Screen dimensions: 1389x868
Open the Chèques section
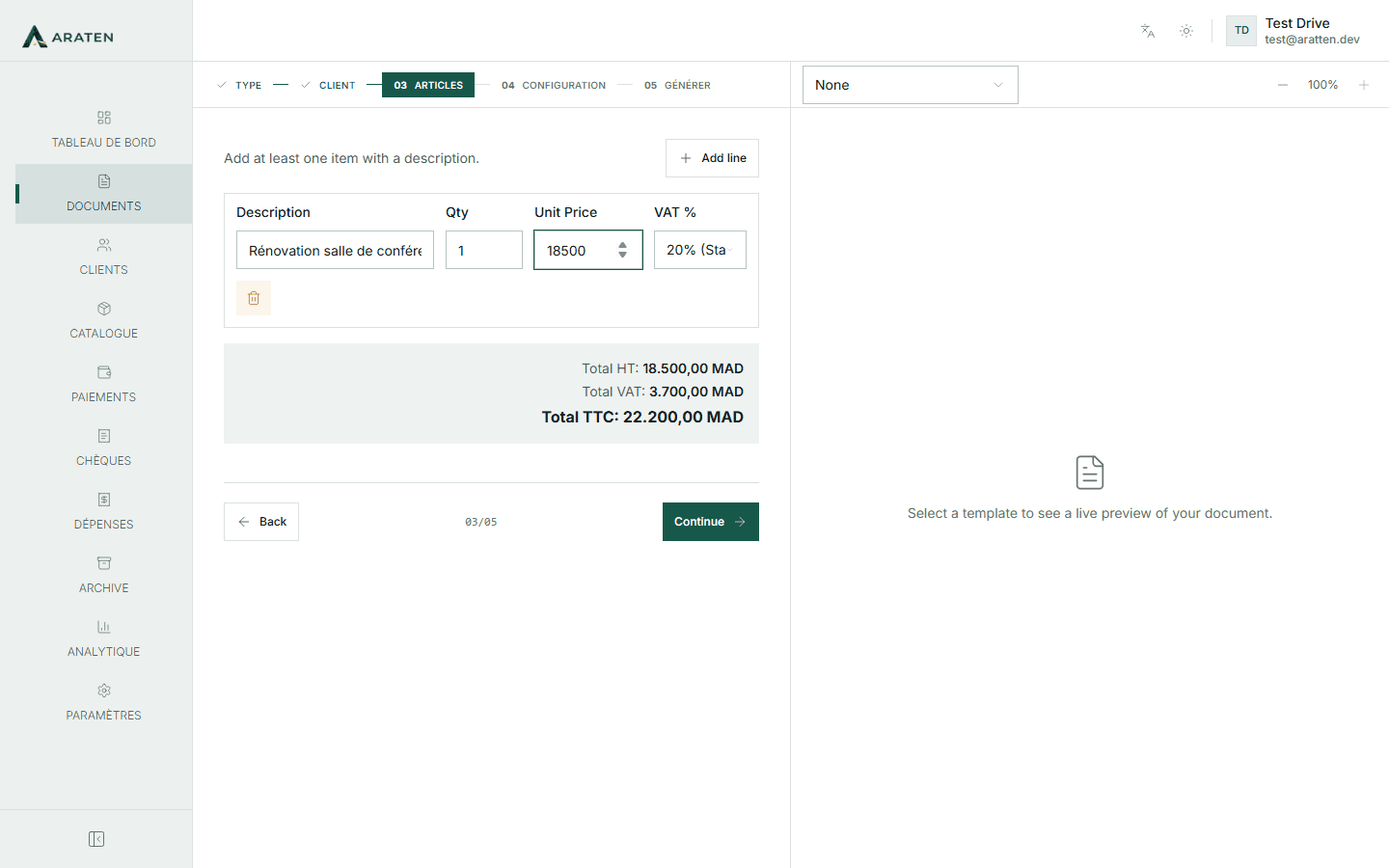point(103,448)
